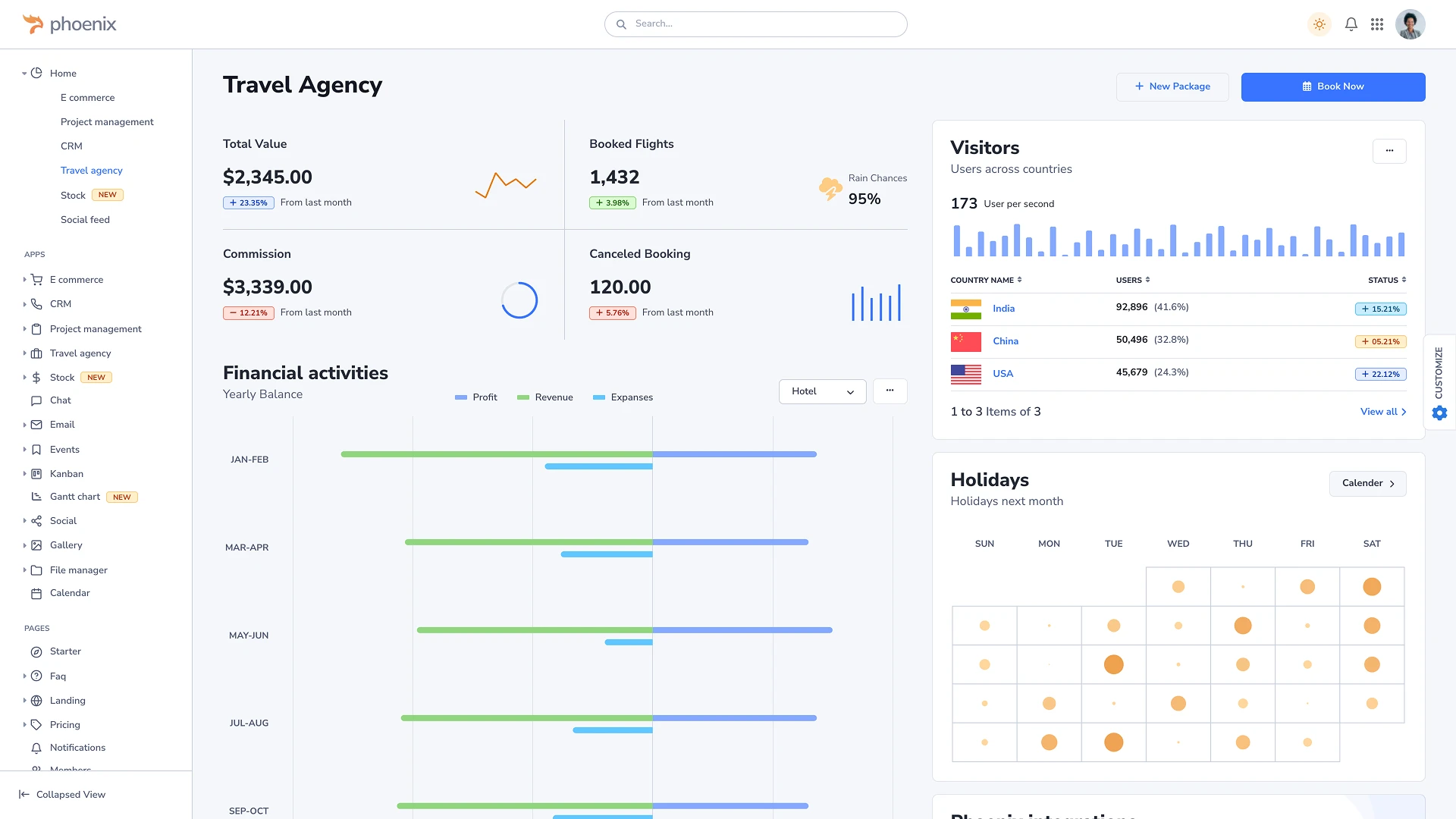Image resolution: width=1456 pixels, height=819 pixels.
Task: Toggle the light/dark theme sun icon
Action: point(1319,24)
